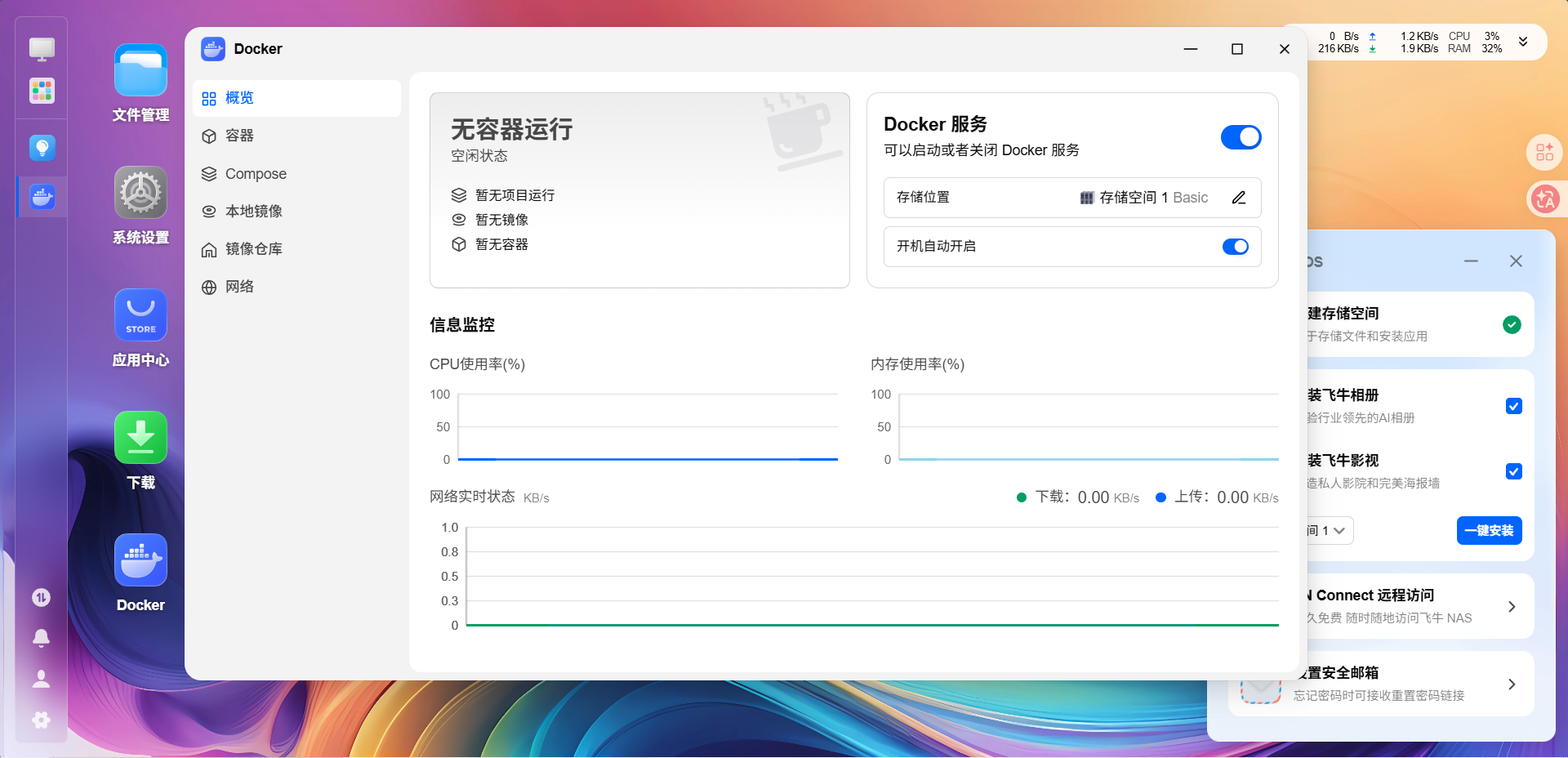The image size is (1568, 758).
Task: Open the 系统设置 desktop icon
Action: [x=140, y=193]
